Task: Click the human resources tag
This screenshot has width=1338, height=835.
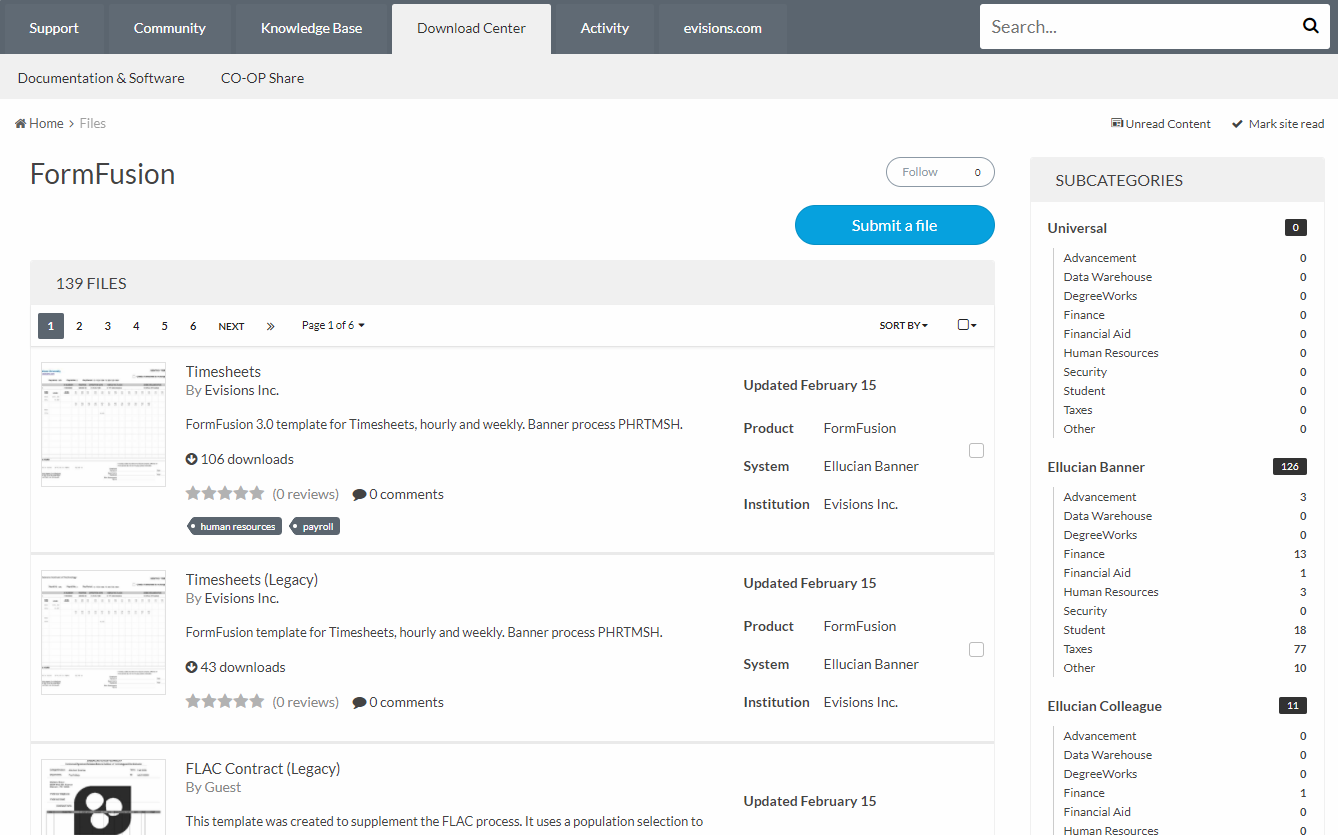Action: 234,526
